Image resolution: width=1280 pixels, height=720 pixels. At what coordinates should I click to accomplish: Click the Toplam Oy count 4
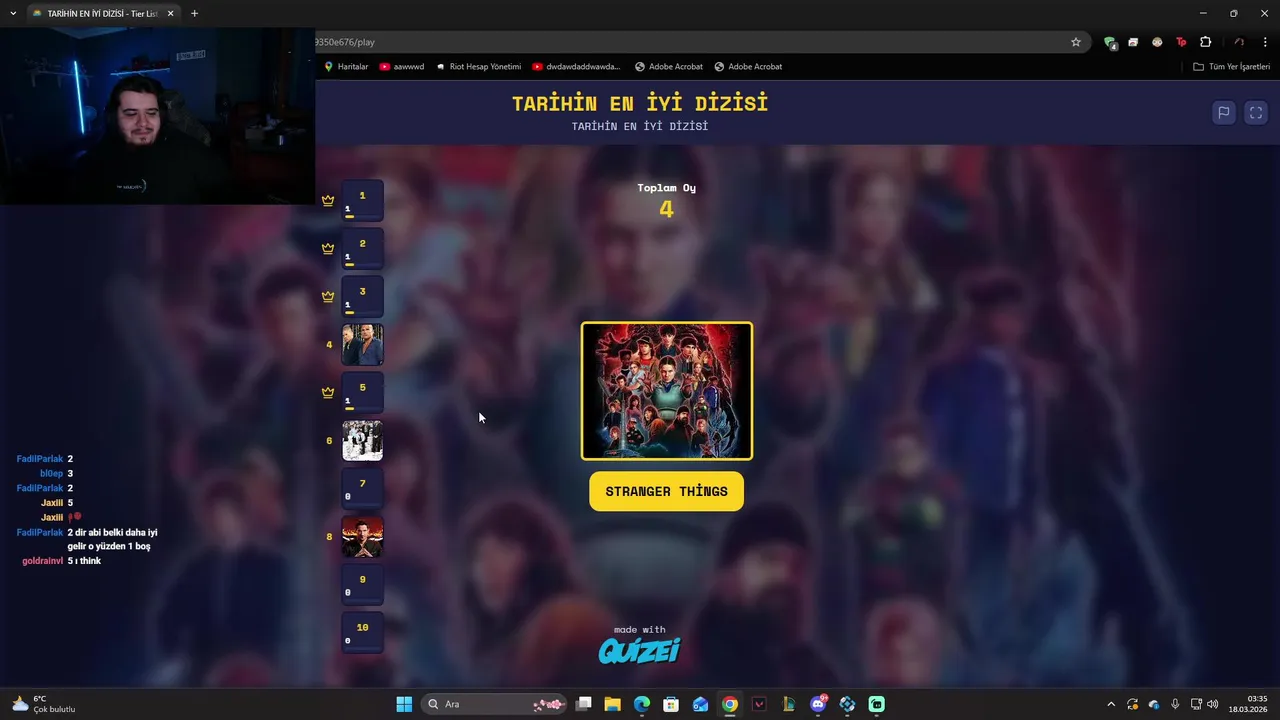click(667, 209)
